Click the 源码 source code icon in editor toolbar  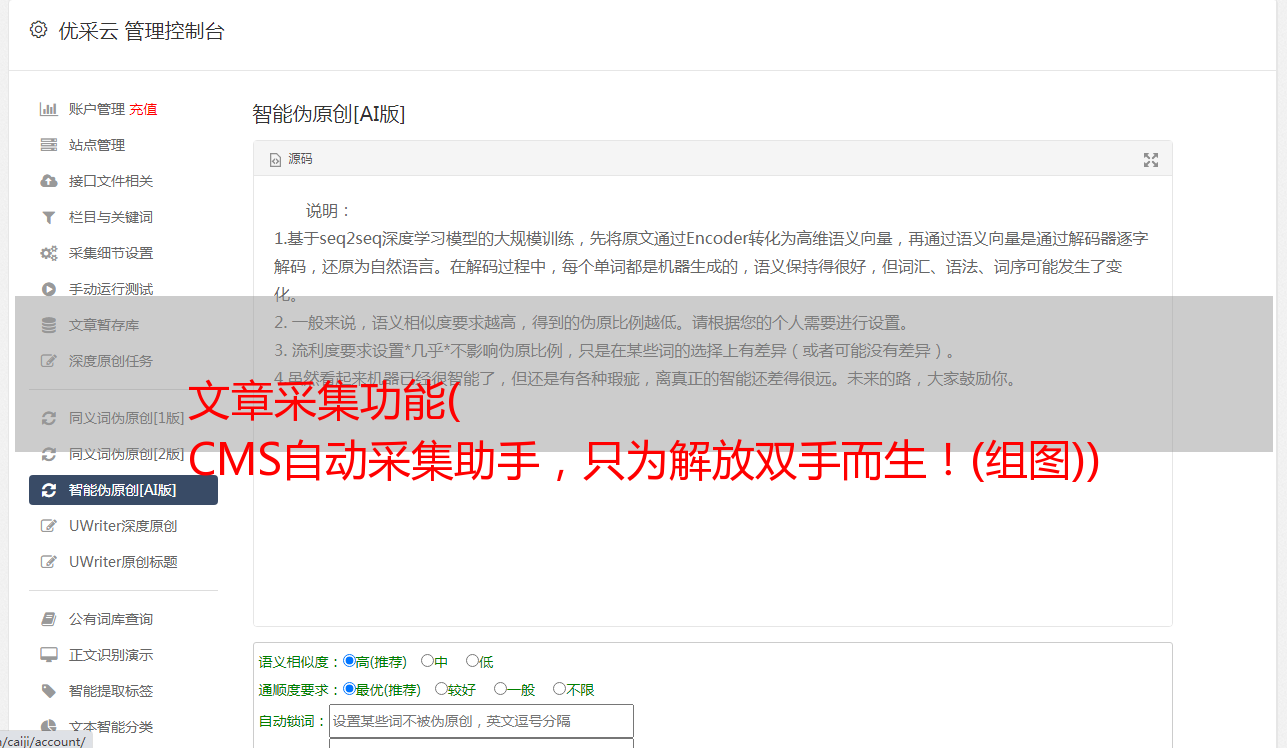click(x=276, y=160)
